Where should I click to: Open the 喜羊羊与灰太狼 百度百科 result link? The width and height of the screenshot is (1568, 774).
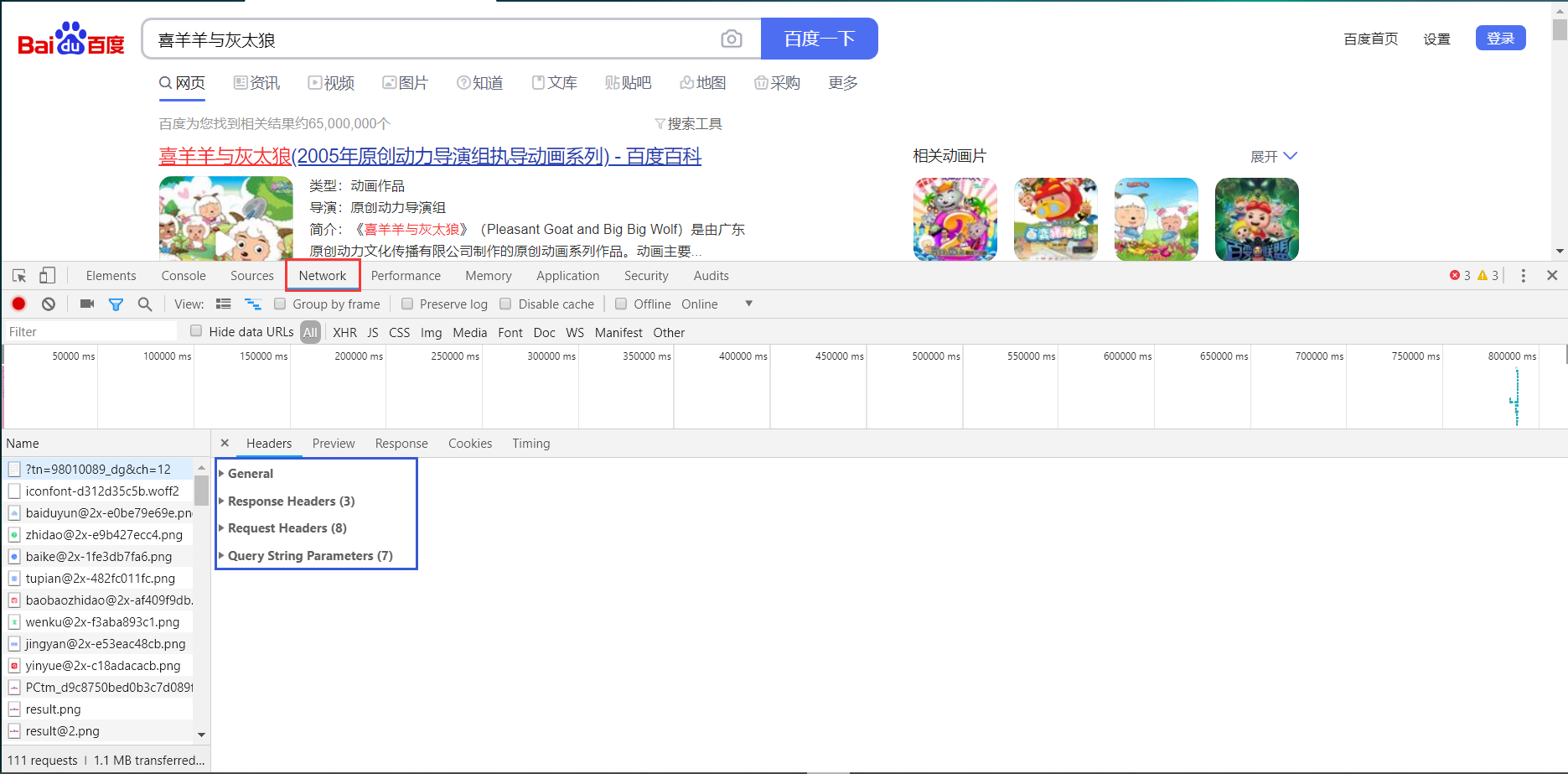click(x=430, y=156)
